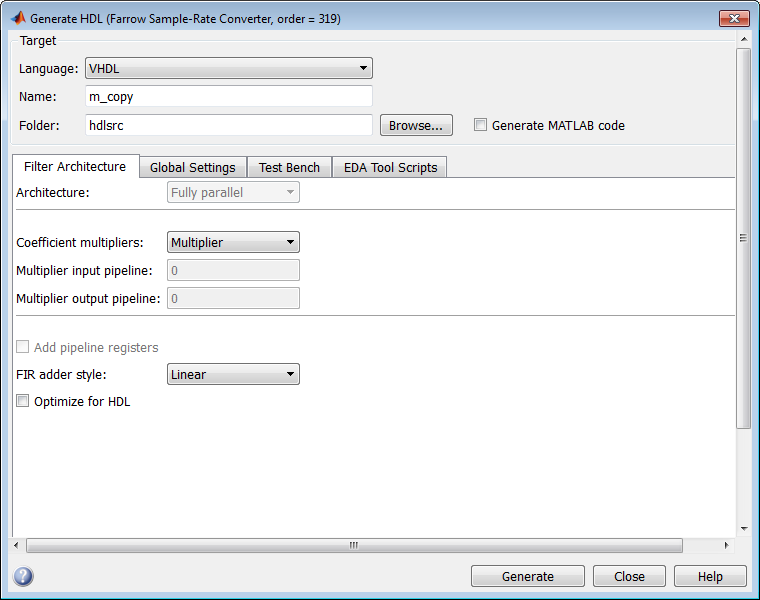Click the vertical scrollbar thumb
Screen dimensions: 760x600
(744, 238)
